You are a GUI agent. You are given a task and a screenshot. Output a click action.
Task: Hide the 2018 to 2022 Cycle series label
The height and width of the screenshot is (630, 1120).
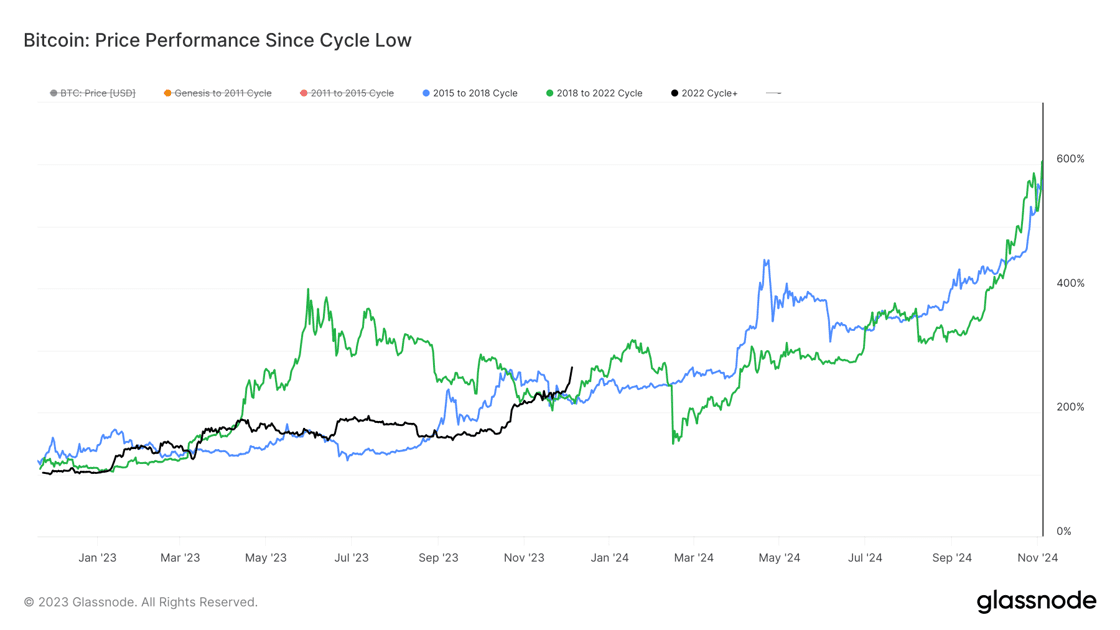pyautogui.click(x=600, y=93)
